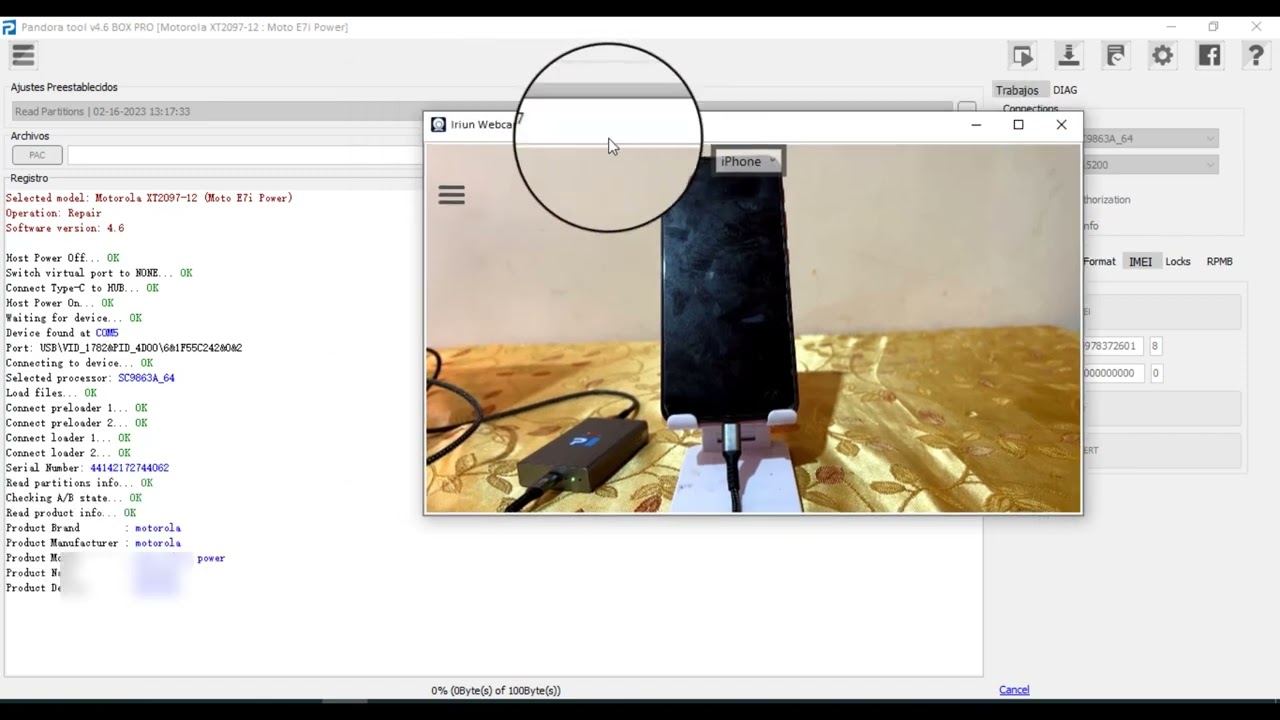Image resolution: width=1280 pixels, height=720 pixels.
Task: Click 'Software version: 4.6' log line
Action: pyautogui.click(x=65, y=228)
